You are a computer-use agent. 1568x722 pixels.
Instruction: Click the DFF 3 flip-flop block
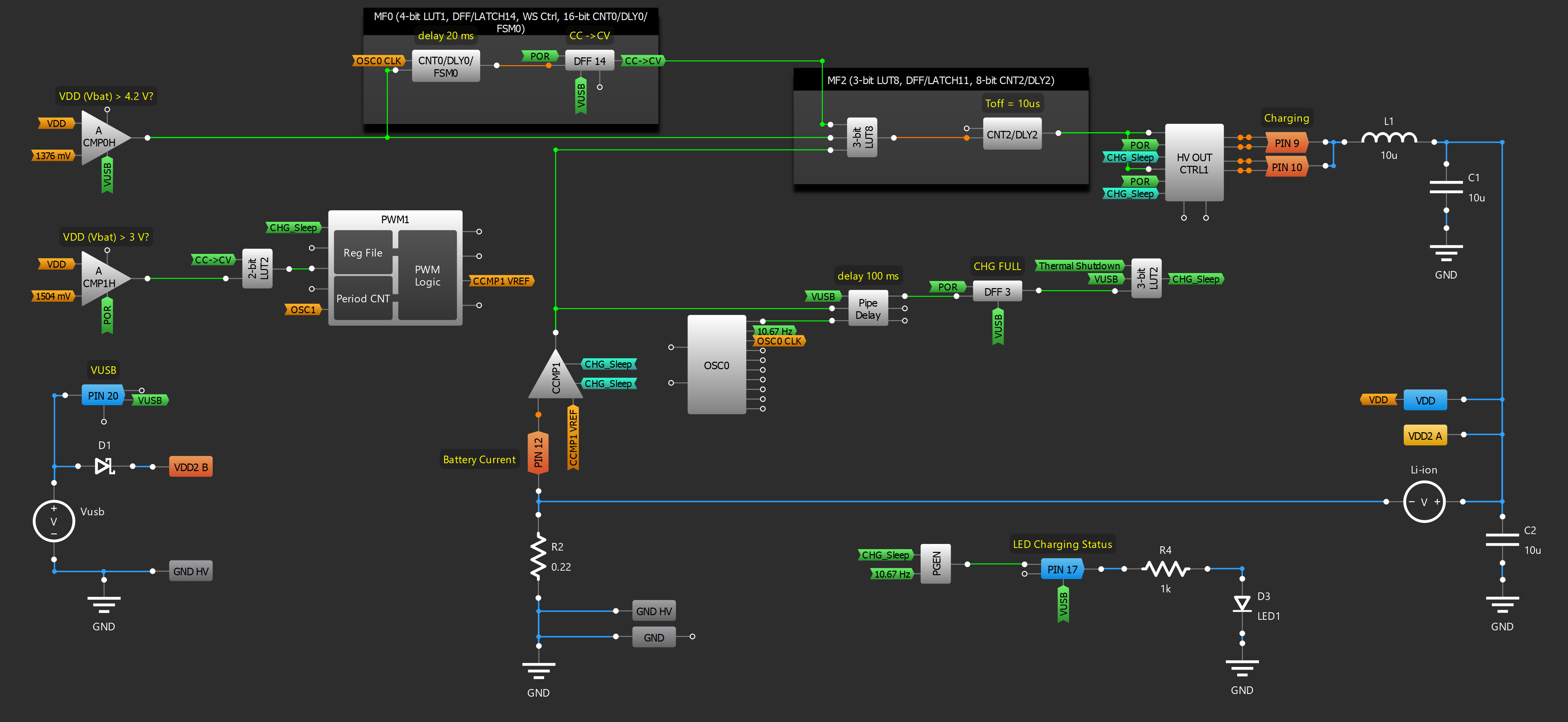coord(997,291)
